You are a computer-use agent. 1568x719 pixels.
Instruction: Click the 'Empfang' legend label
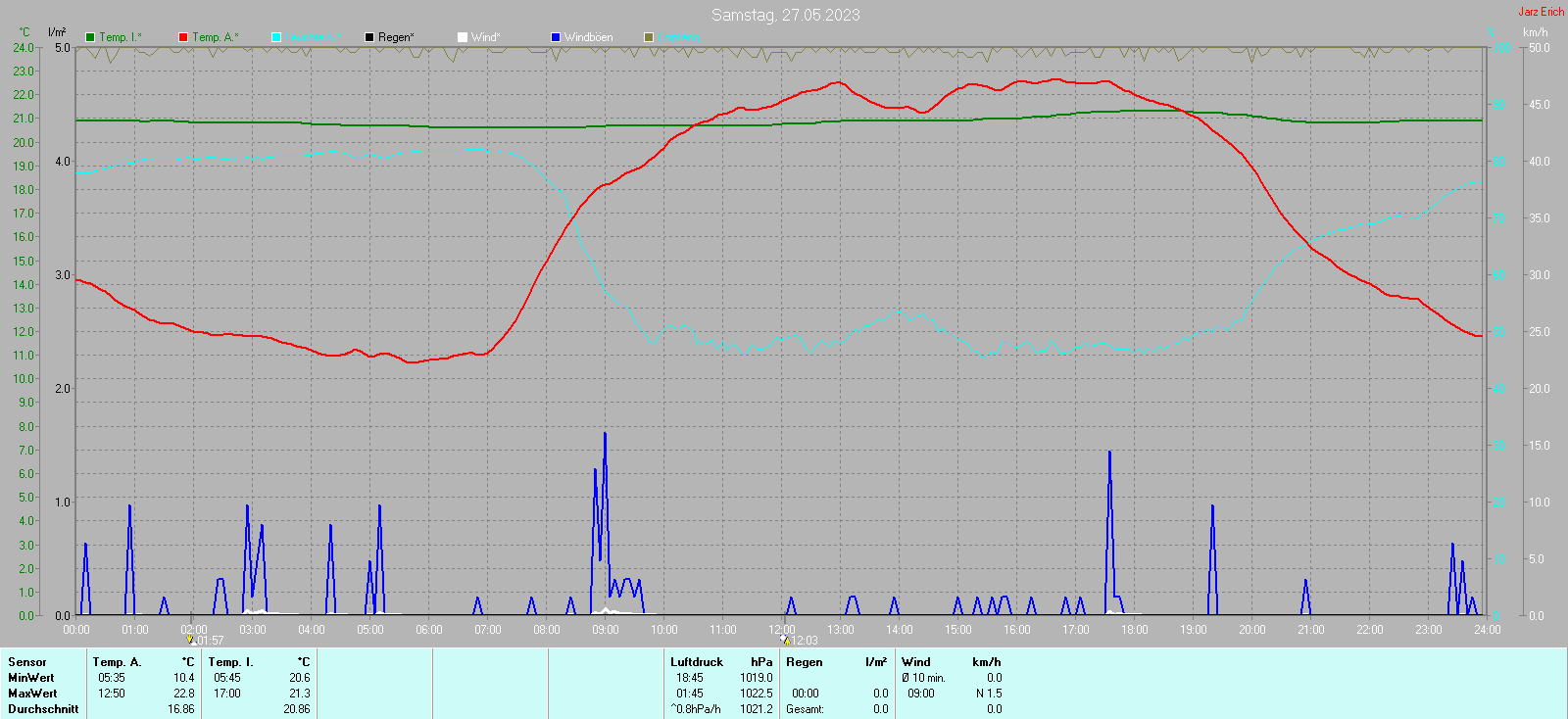(x=679, y=37)
